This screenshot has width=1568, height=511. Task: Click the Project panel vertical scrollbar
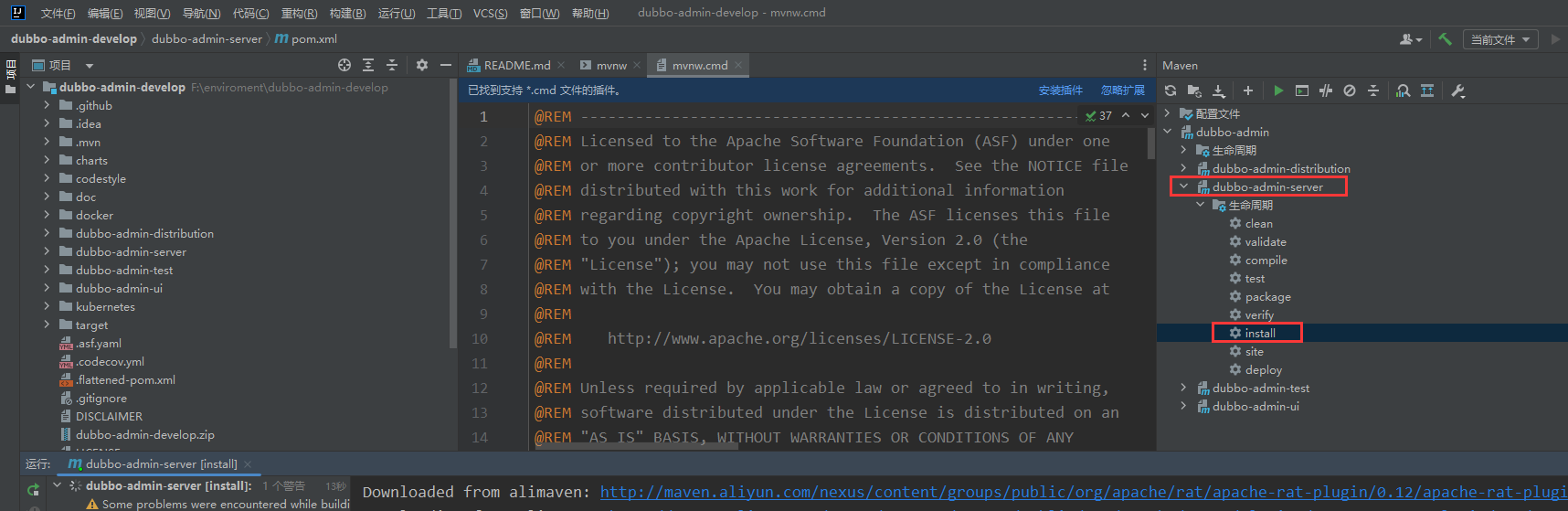click(453, 215)
